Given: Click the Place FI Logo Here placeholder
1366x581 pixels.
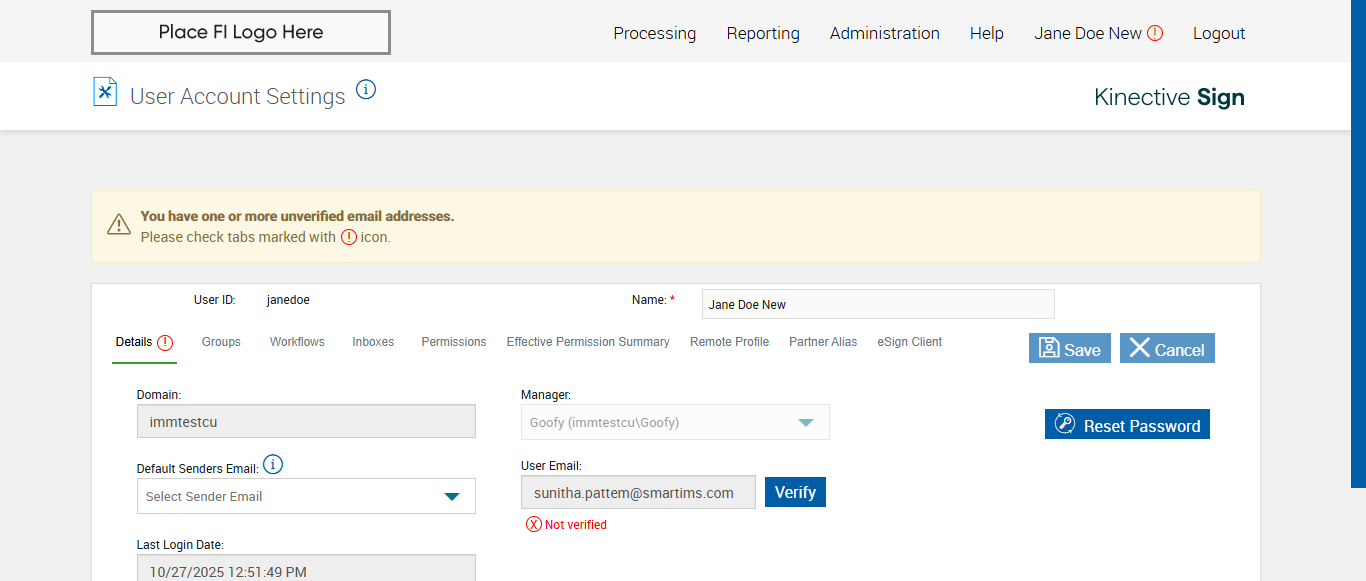Looking at the screenshot, I should point(240,32).
